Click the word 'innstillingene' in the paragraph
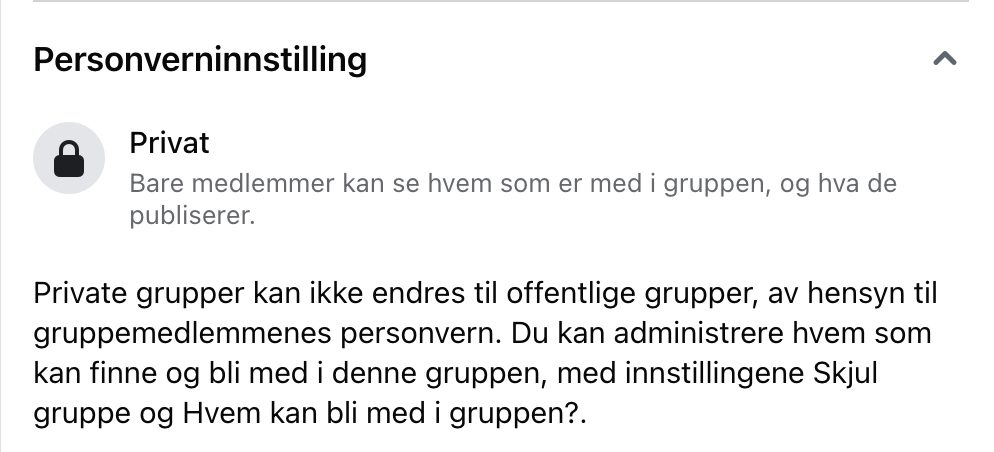Screen dimensions: 994x452 pos(715,373)
